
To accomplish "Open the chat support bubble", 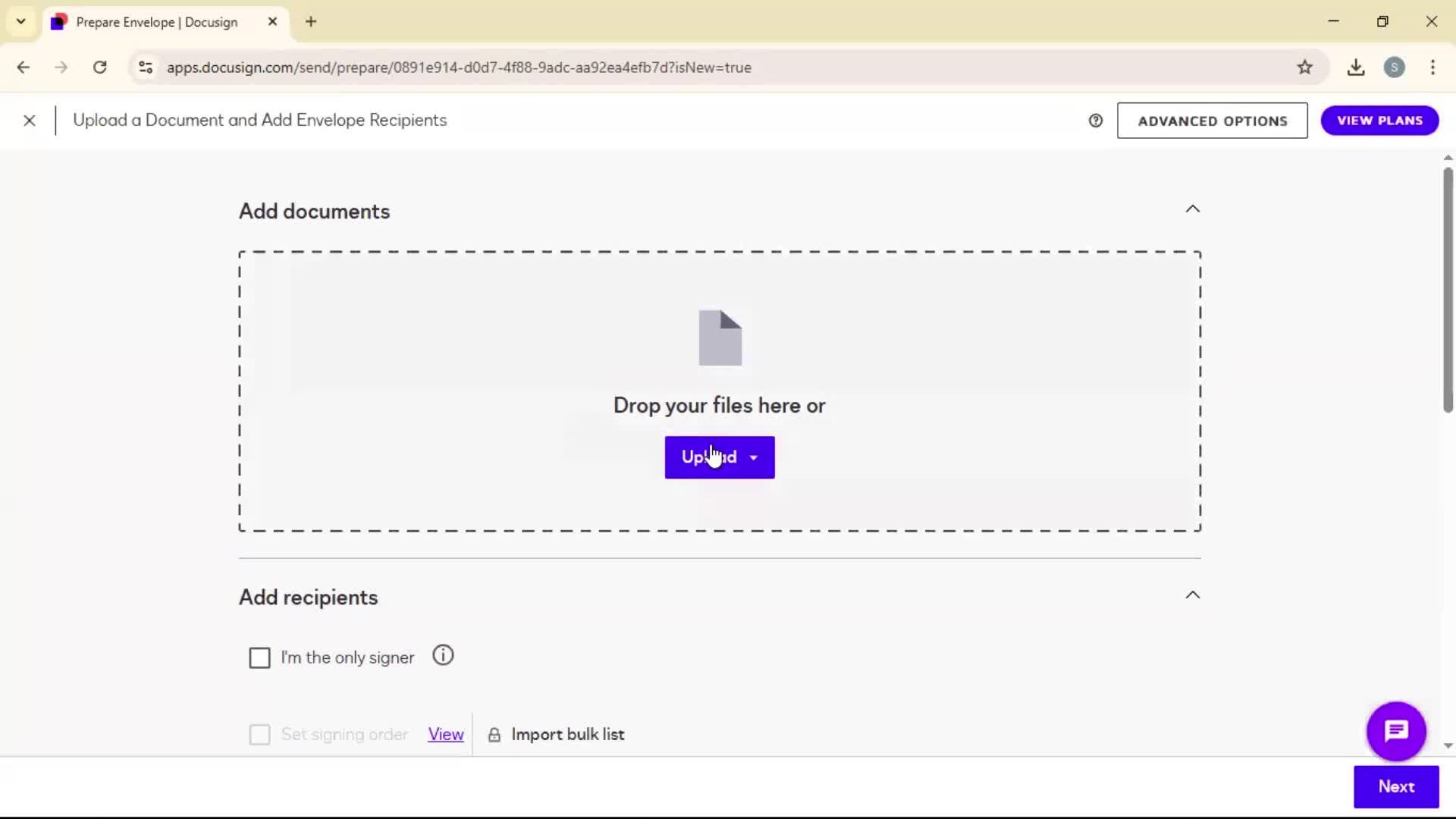I will click(1396, 731).
